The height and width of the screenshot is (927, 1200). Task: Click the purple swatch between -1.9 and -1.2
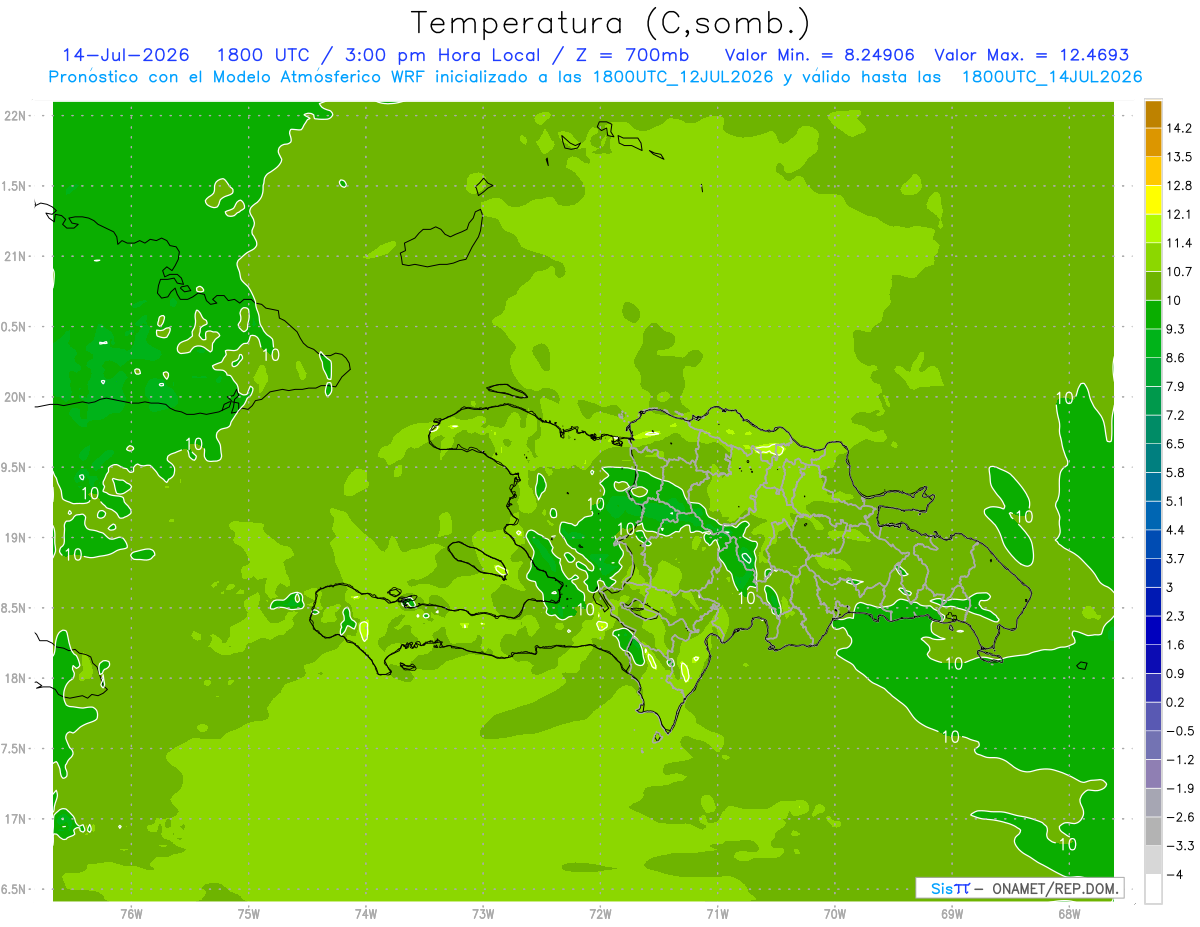[x=1153, y=773]
